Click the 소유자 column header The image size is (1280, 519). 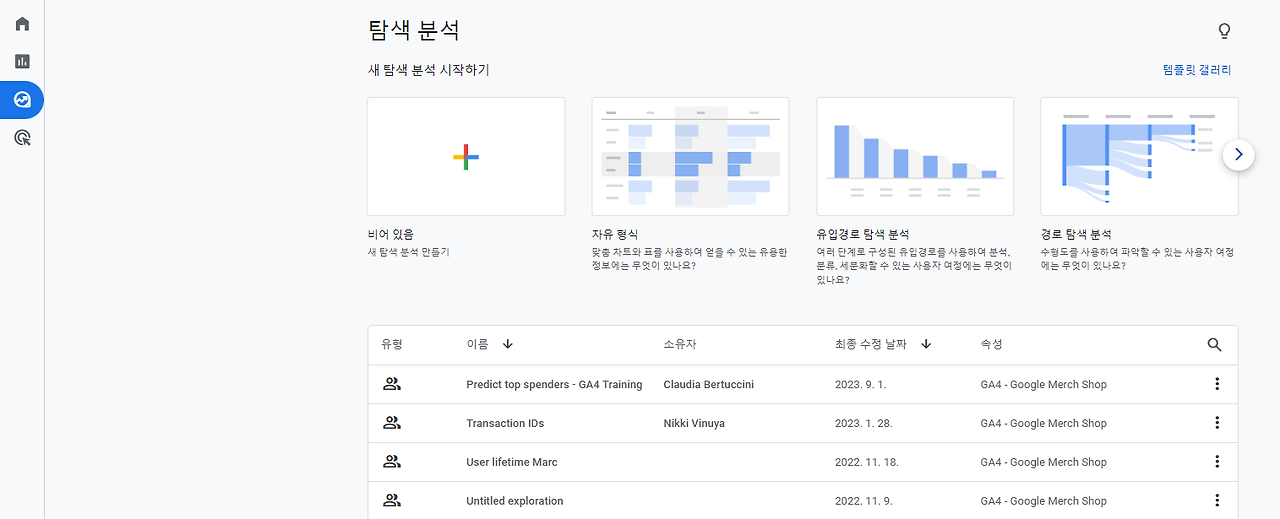(x=680, y=344)
